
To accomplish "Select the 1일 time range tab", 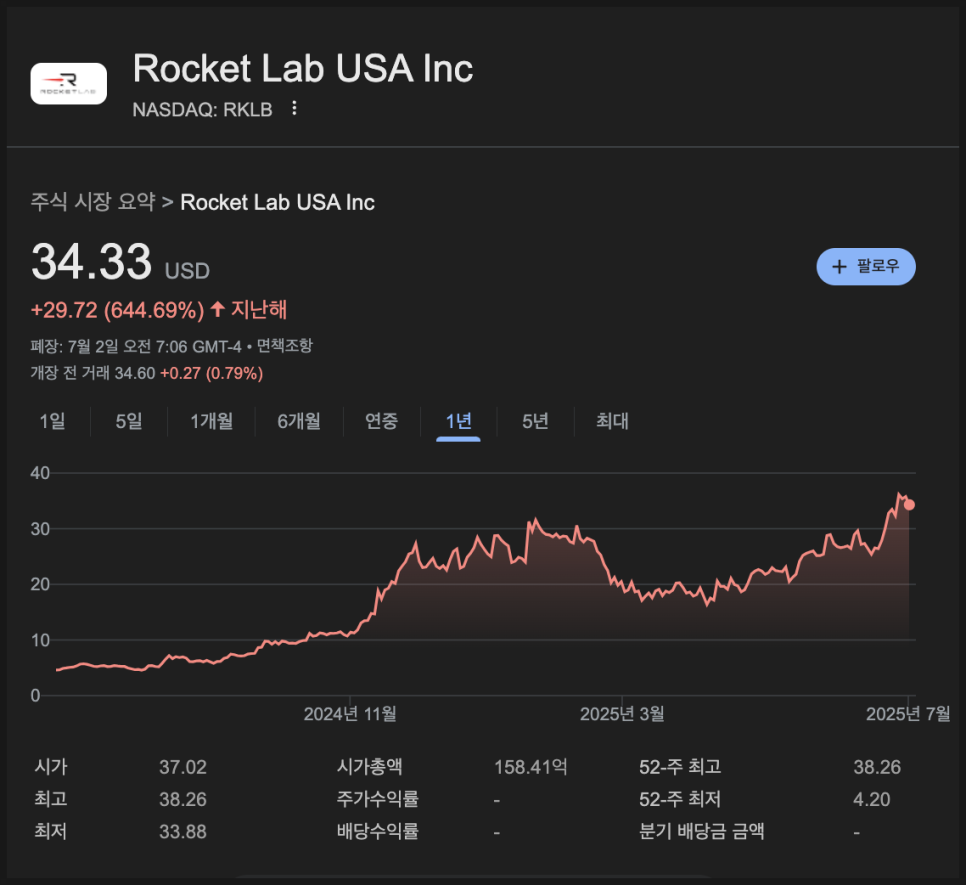I will 52,421.
